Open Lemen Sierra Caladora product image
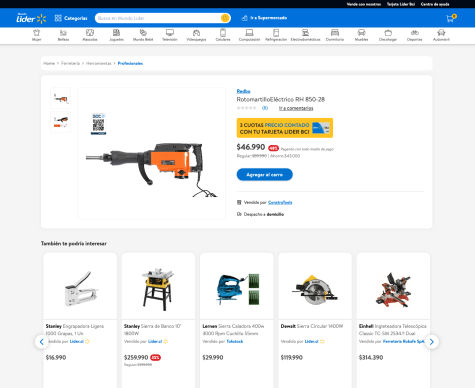 pyautogui.click(x=237, y=288)
